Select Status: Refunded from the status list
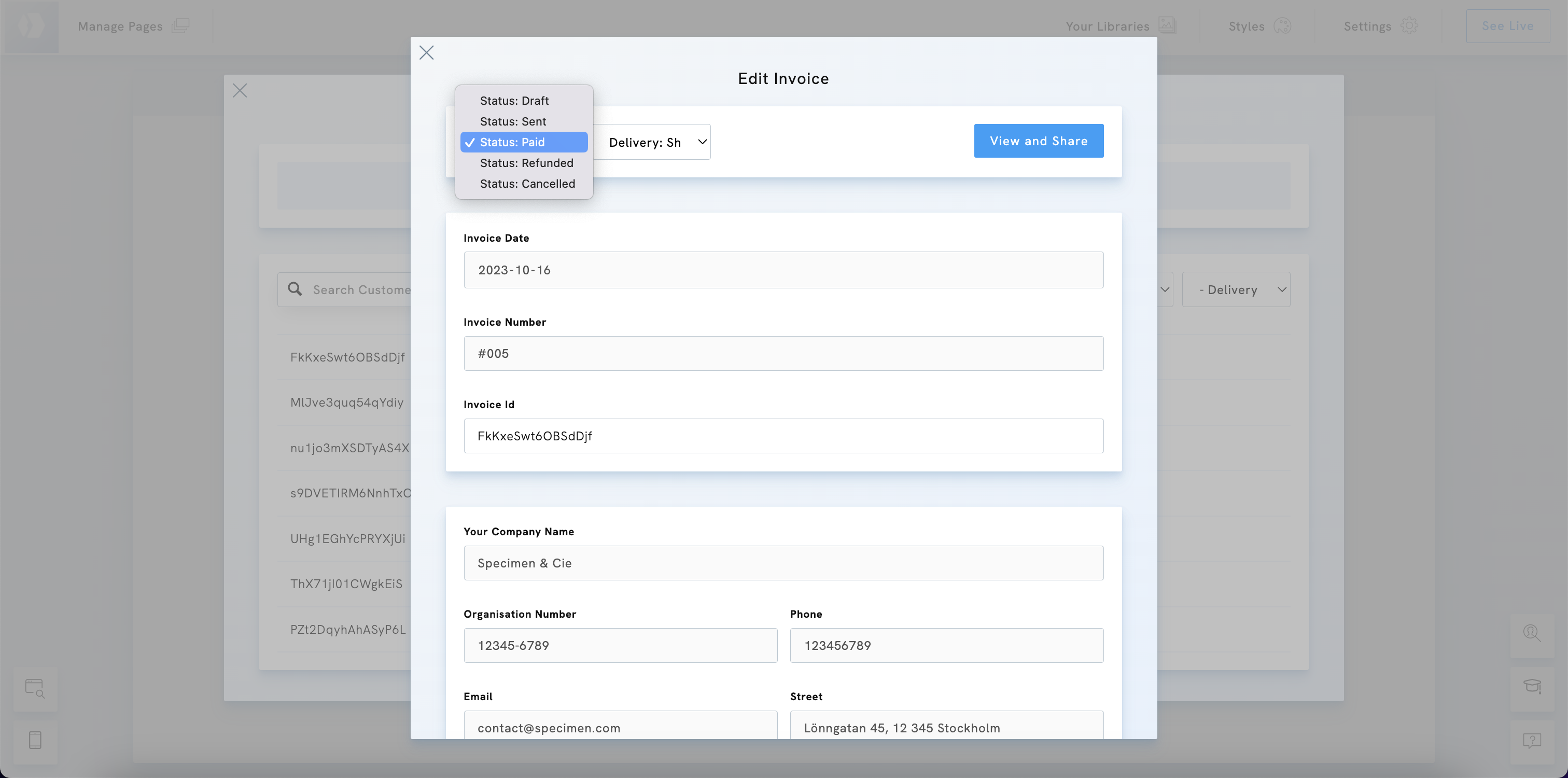 (526, 162)
